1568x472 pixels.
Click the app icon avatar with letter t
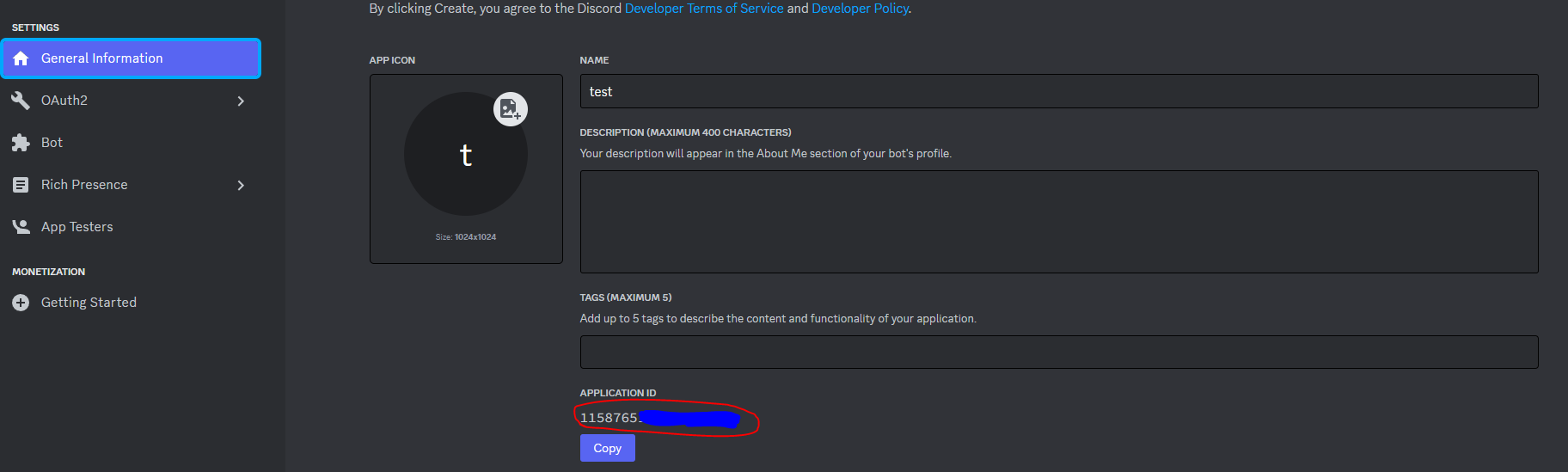tap(465, 154)
